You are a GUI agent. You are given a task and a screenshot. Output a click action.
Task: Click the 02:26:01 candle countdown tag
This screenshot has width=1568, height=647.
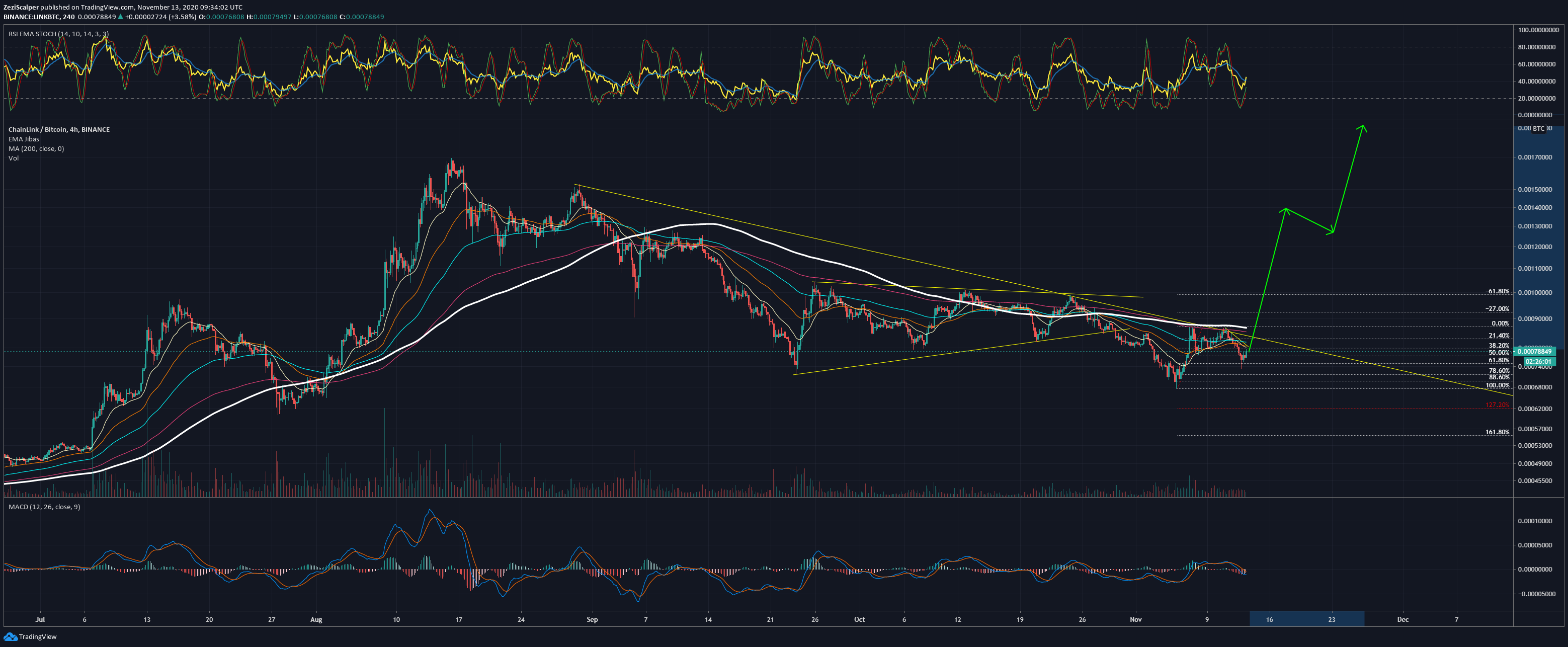point(1539,362)
